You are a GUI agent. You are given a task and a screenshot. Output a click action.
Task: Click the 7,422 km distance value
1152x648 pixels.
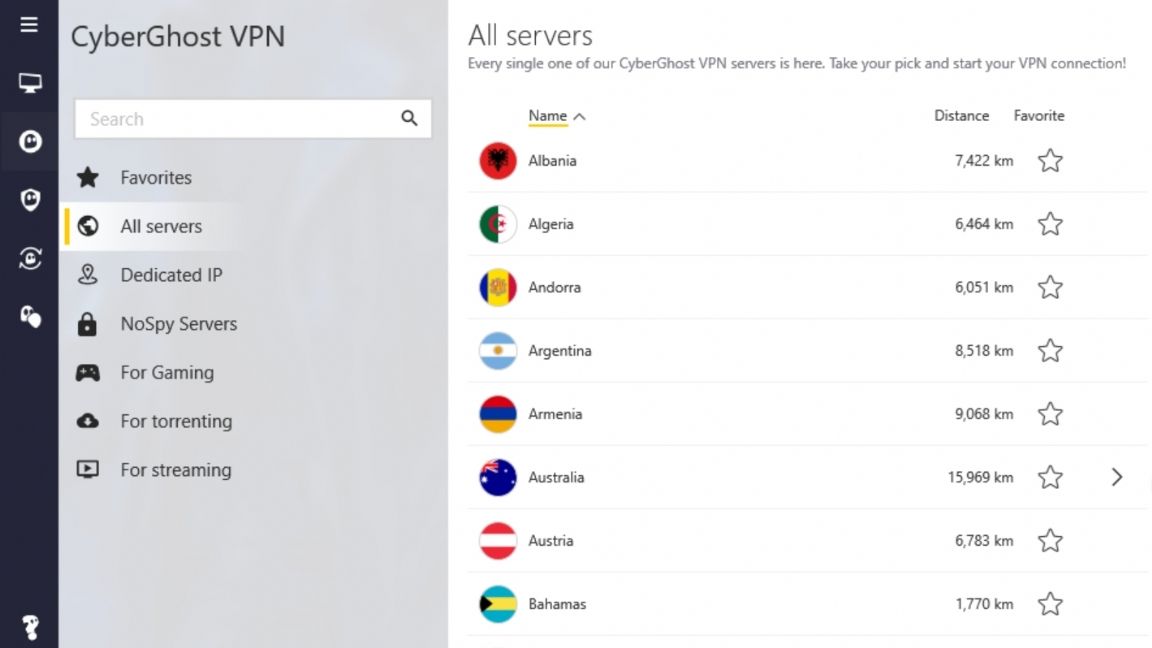point(984,161)
